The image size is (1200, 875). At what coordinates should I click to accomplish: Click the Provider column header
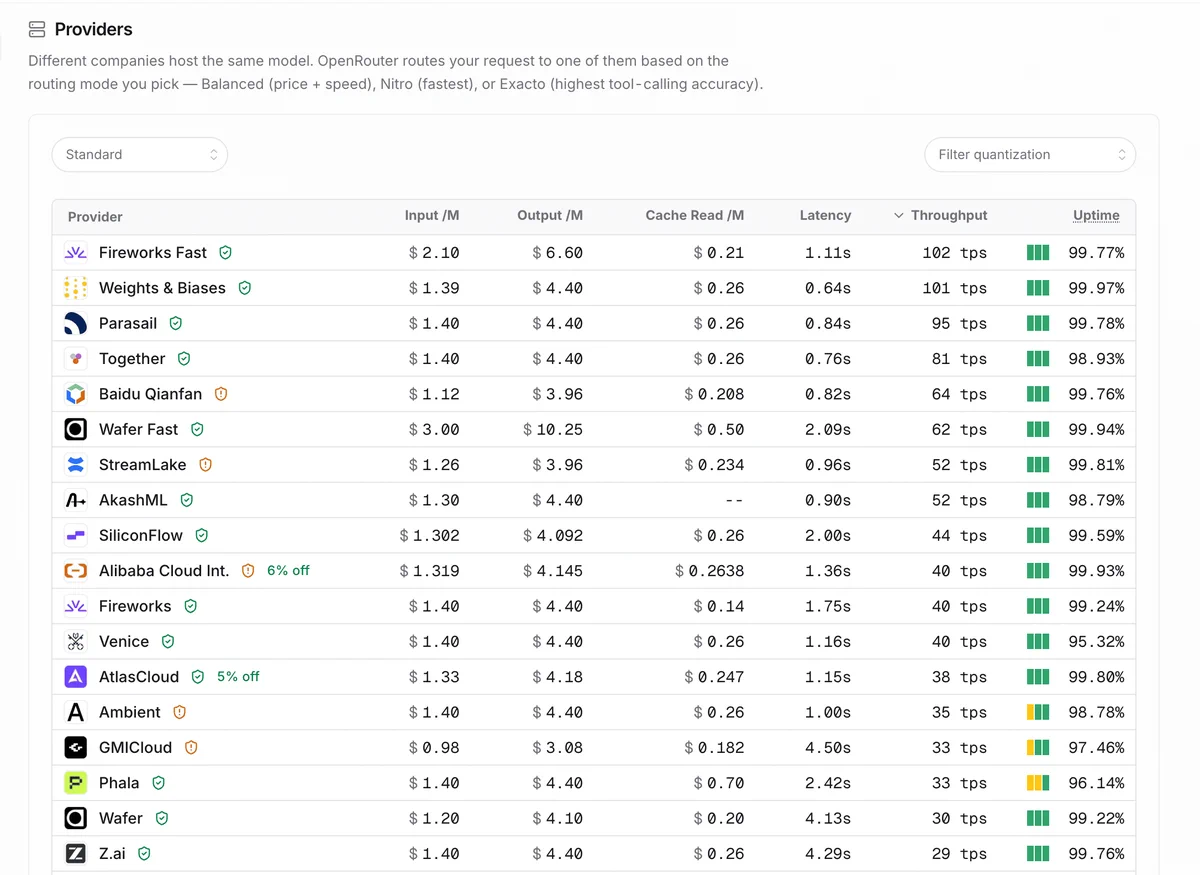click(95, 217)
